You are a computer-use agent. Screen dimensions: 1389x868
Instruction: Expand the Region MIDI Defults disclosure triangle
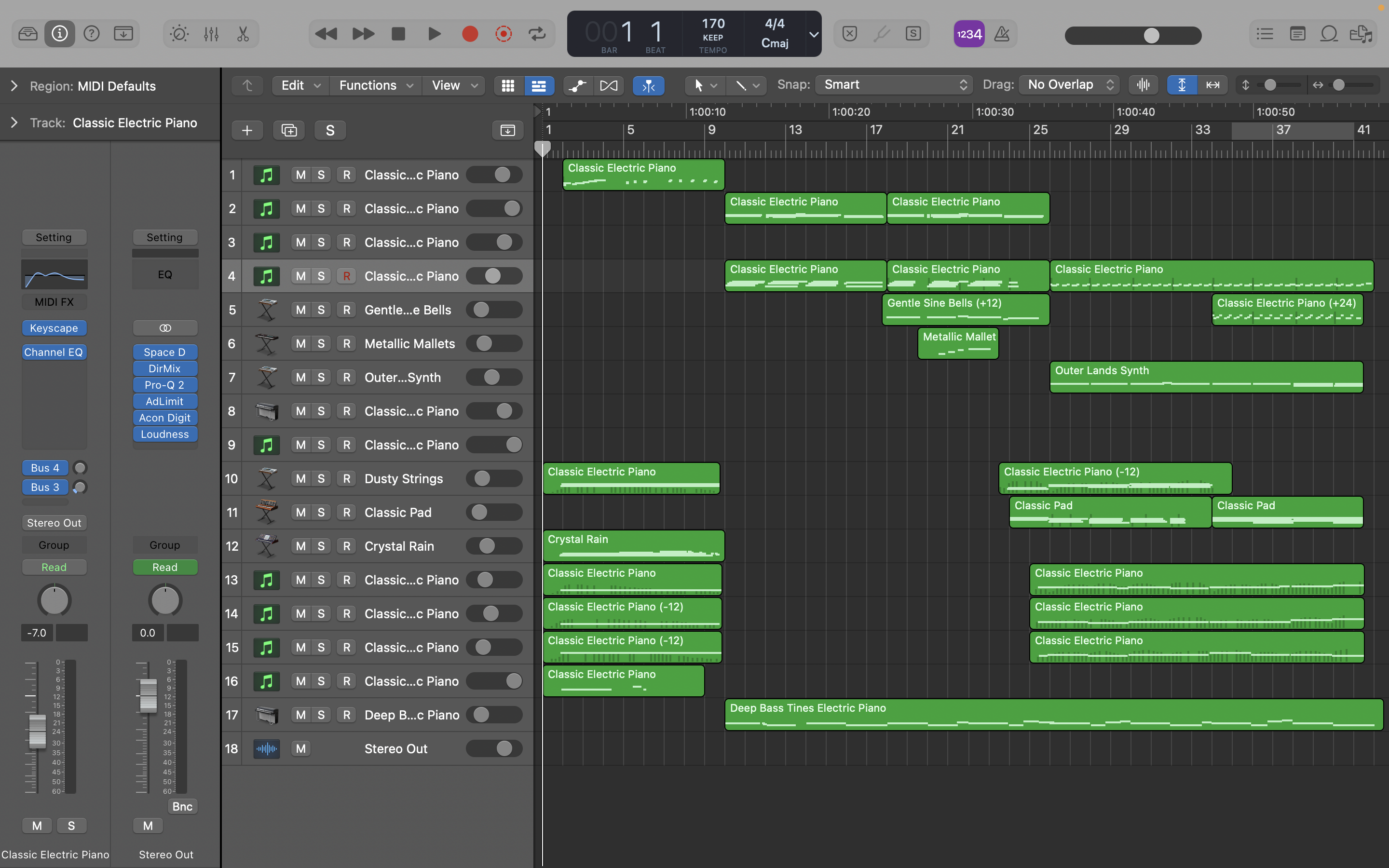coord(14,86)
